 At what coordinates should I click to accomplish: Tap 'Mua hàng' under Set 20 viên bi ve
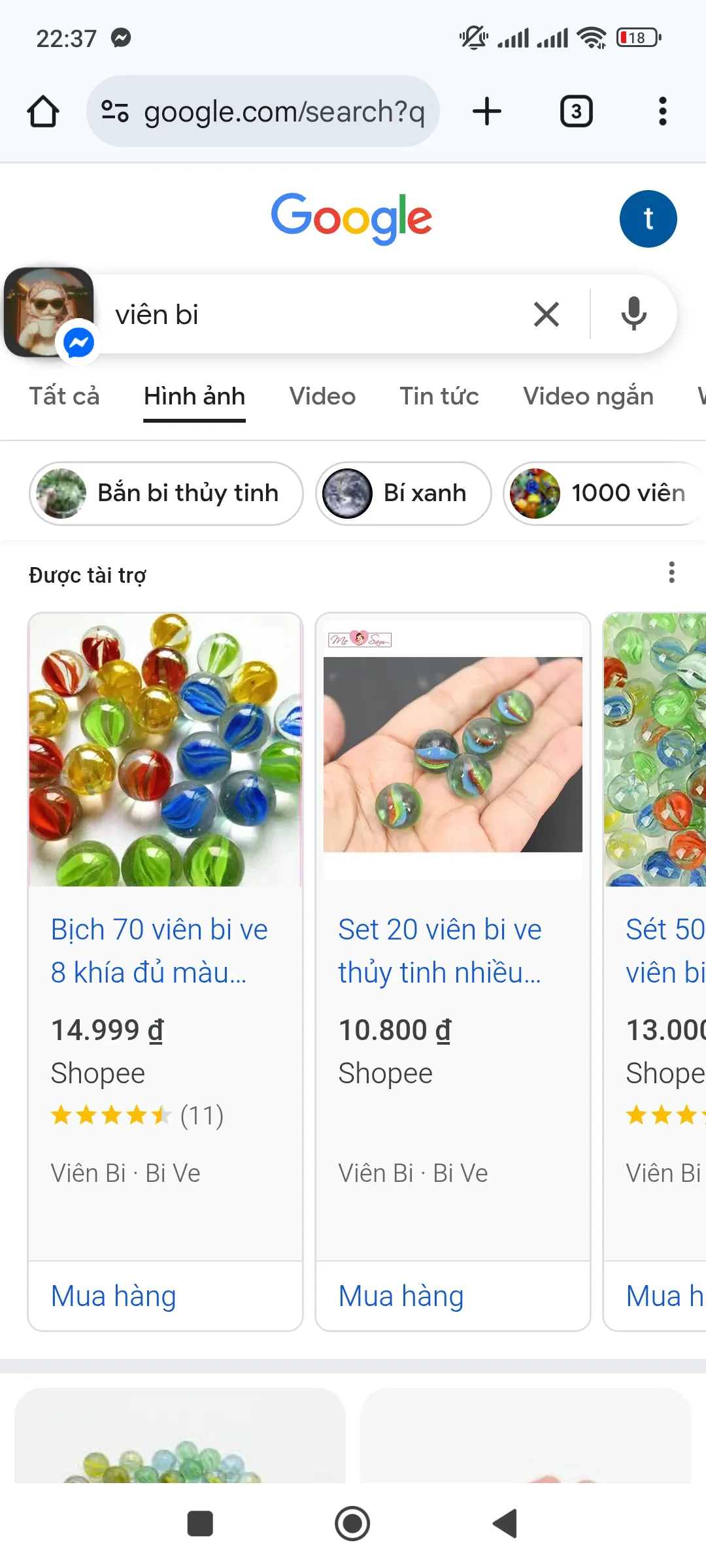pyautogui.click(x=401, y=1296)
